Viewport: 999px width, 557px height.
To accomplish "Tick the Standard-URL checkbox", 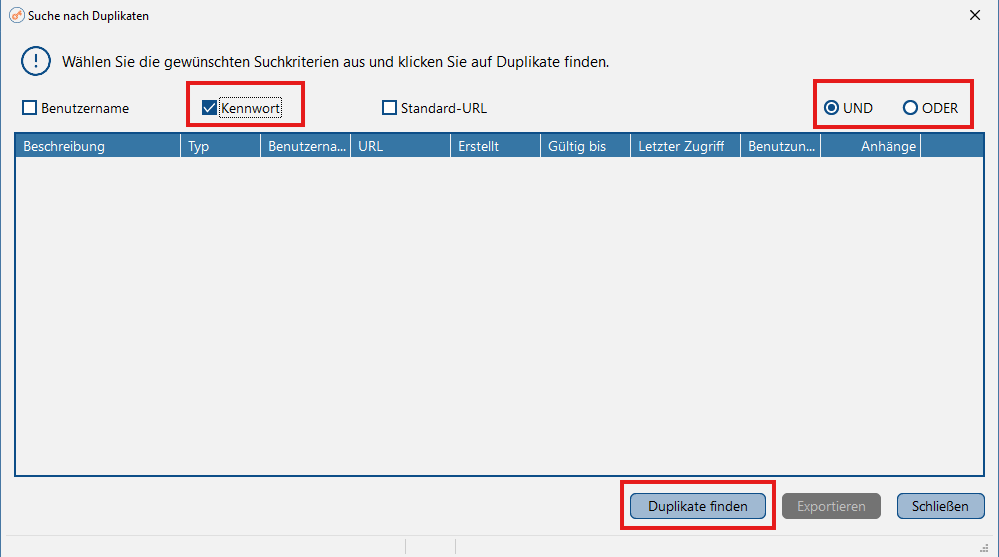I will tap(389, 108).
